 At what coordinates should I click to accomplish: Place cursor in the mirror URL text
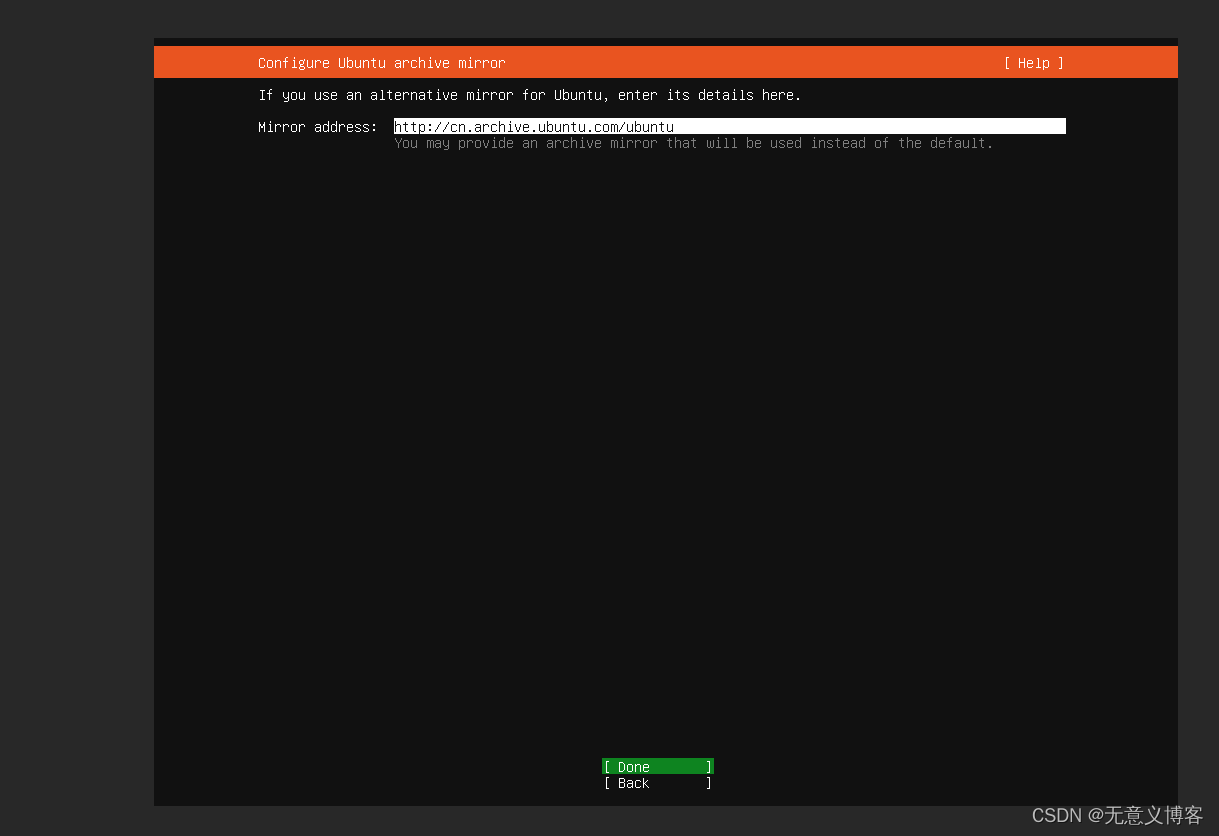534,127
